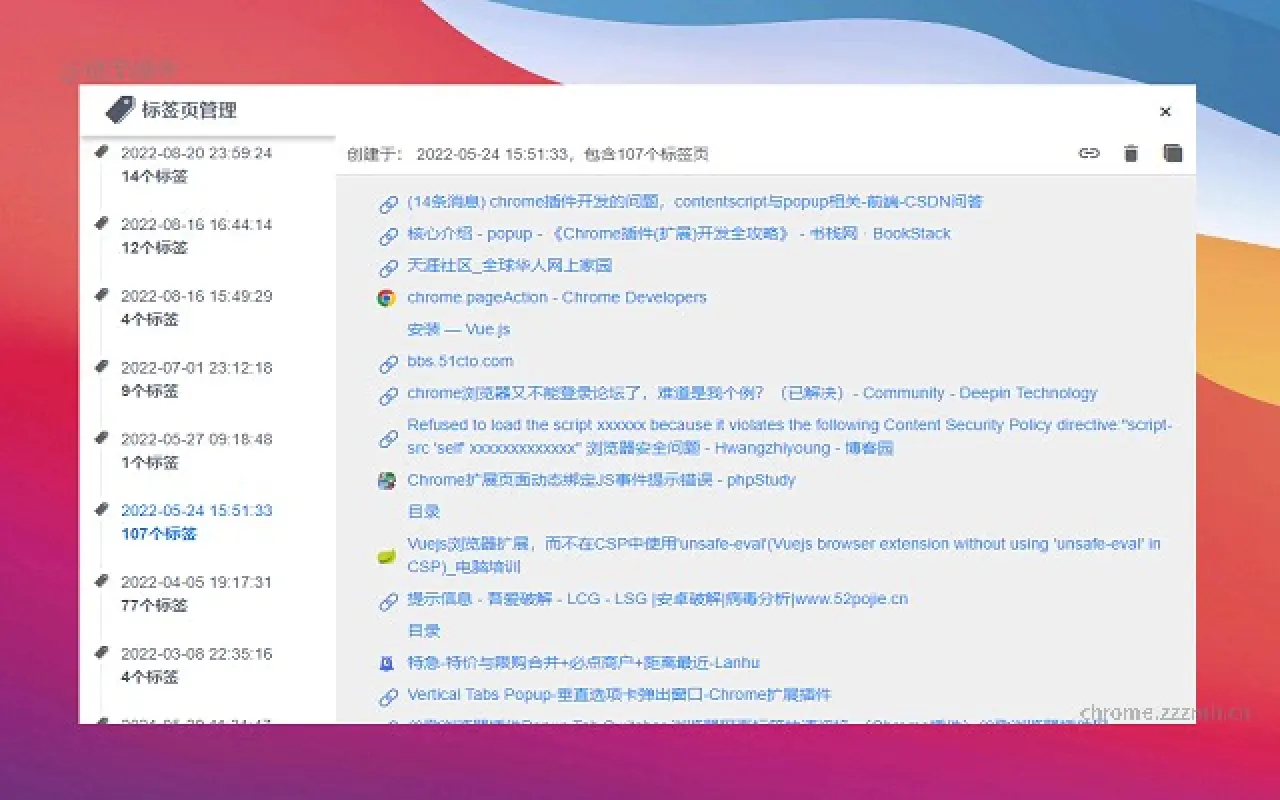This screenshot has height=800, width=1280.
Task: Click the trash icon to delete this session
Action: 1131,153
